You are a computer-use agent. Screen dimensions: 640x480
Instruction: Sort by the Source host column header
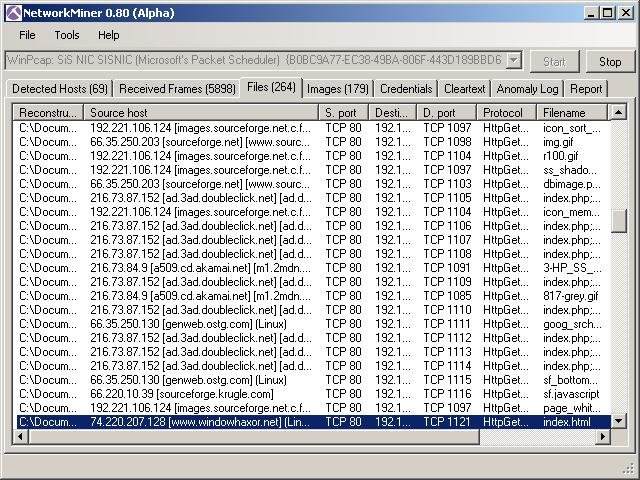200,113
